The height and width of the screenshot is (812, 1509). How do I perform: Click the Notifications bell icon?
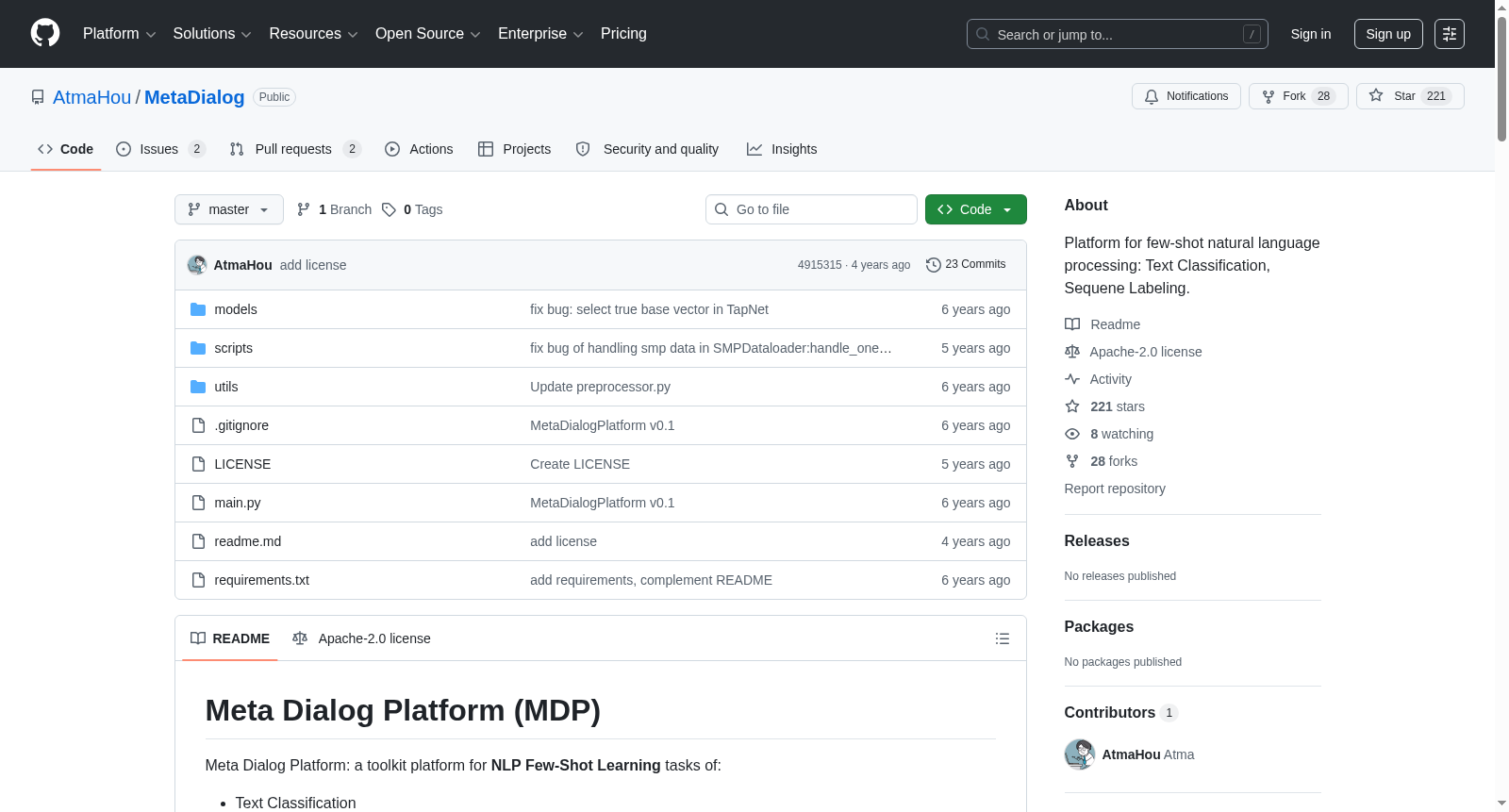point(1152,96)
